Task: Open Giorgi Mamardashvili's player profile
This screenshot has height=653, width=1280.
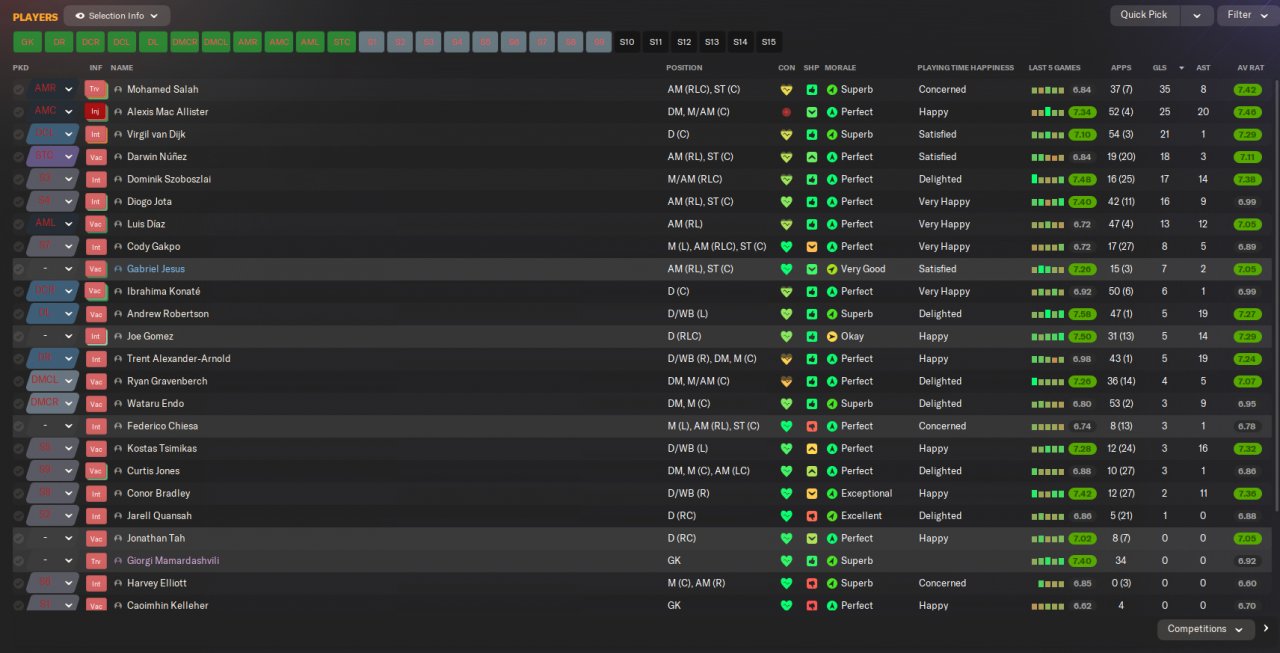Action: pyautogui.click(x=171, y=561)
